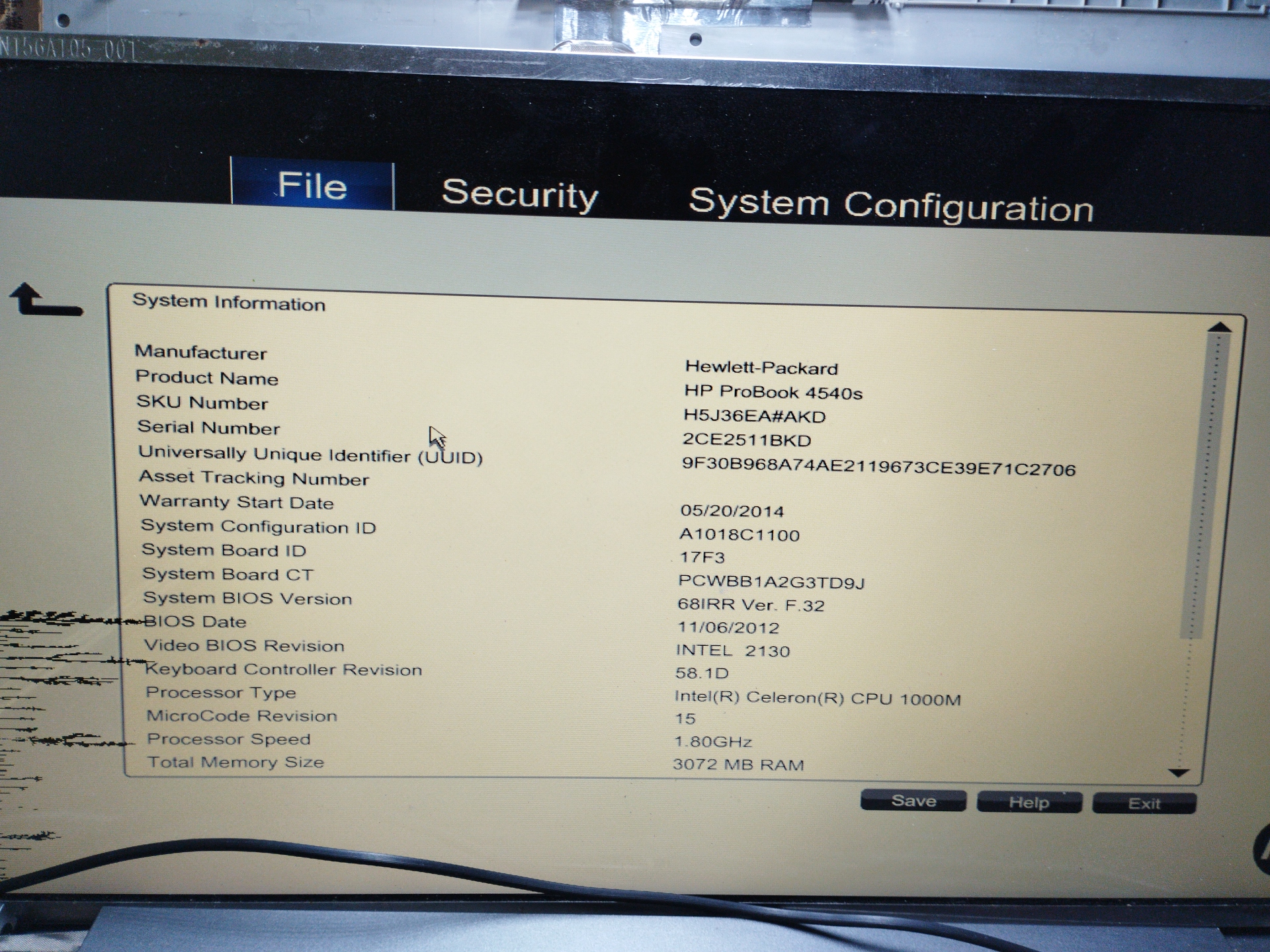This screenshot has height=952, width=1270.
Task: Switch to the Security tab
Action: pyautogui.click(x=520, y=194)
